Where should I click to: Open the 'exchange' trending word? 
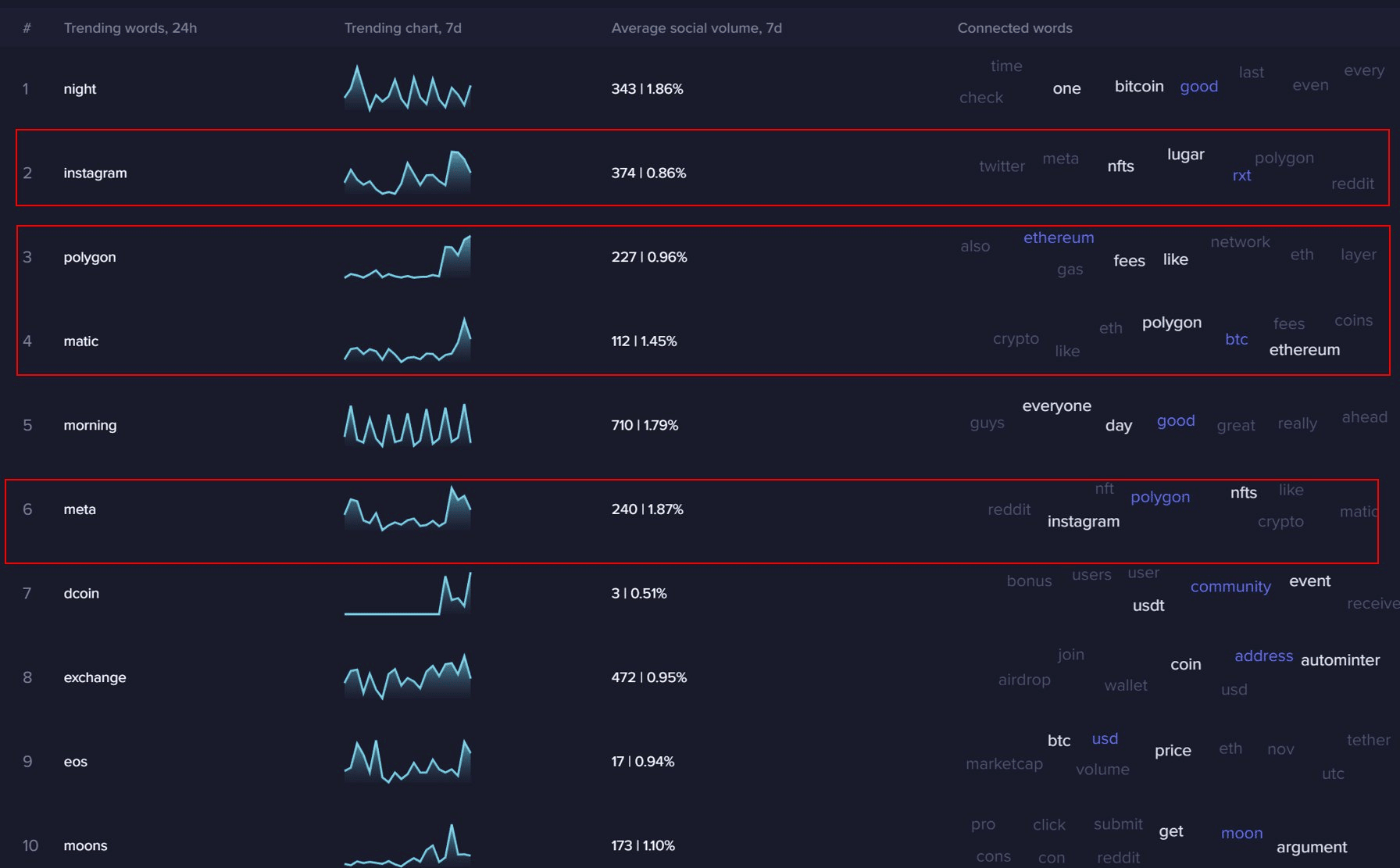click(95, 677)
